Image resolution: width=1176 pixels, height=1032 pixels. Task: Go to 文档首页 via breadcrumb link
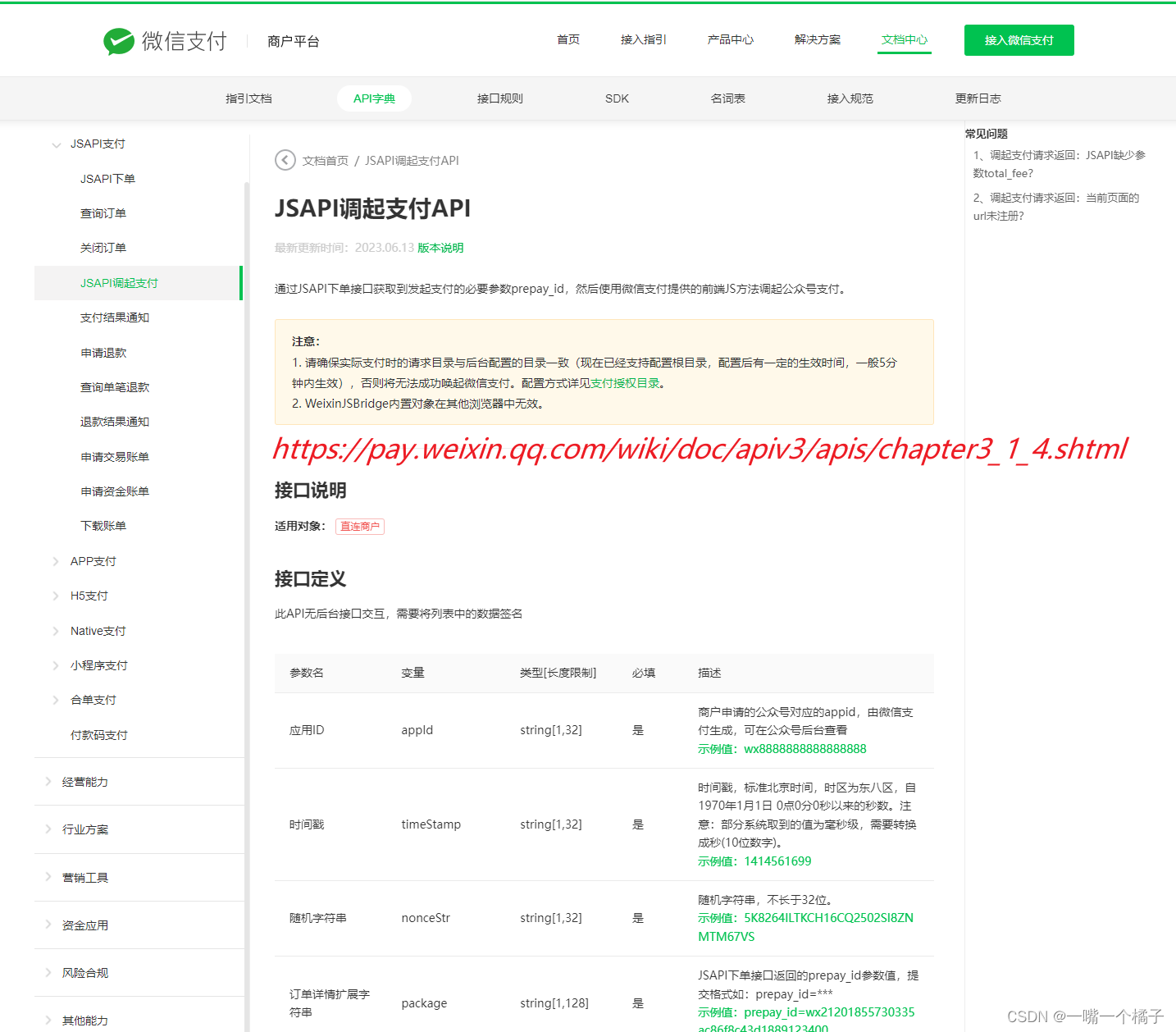tap(326, 160)
